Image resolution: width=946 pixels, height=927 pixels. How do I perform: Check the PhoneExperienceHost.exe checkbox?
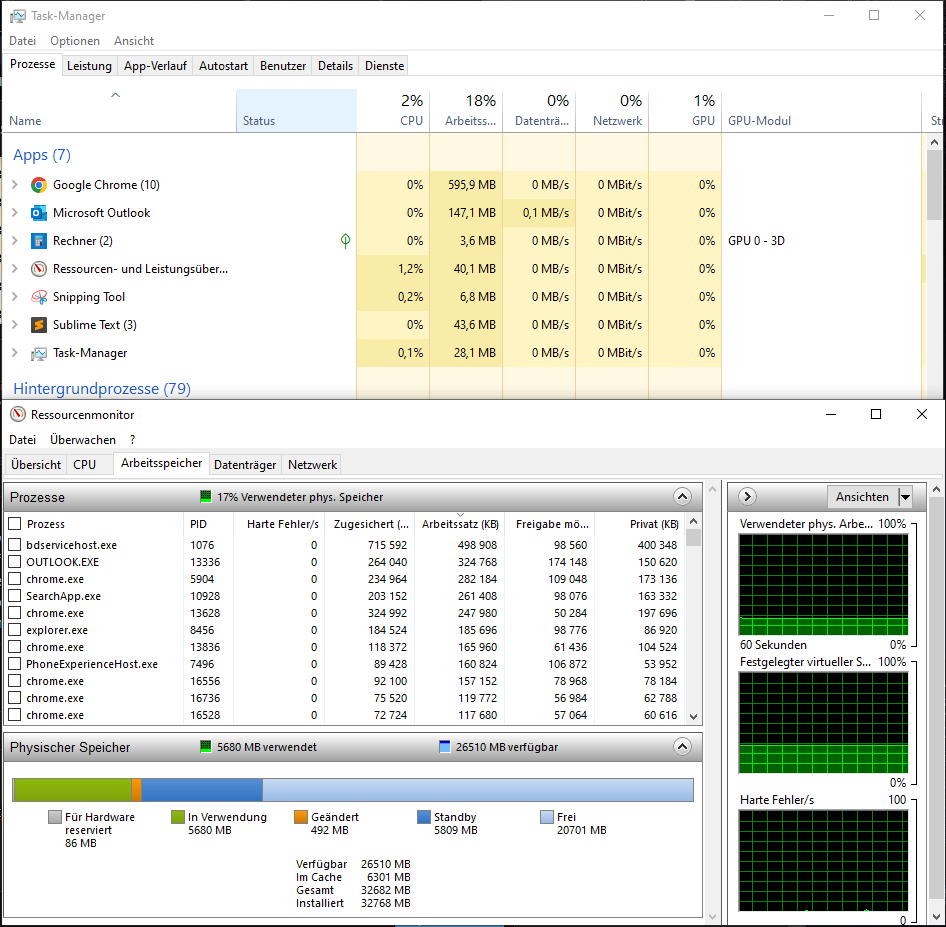click(x=15, y=663)
